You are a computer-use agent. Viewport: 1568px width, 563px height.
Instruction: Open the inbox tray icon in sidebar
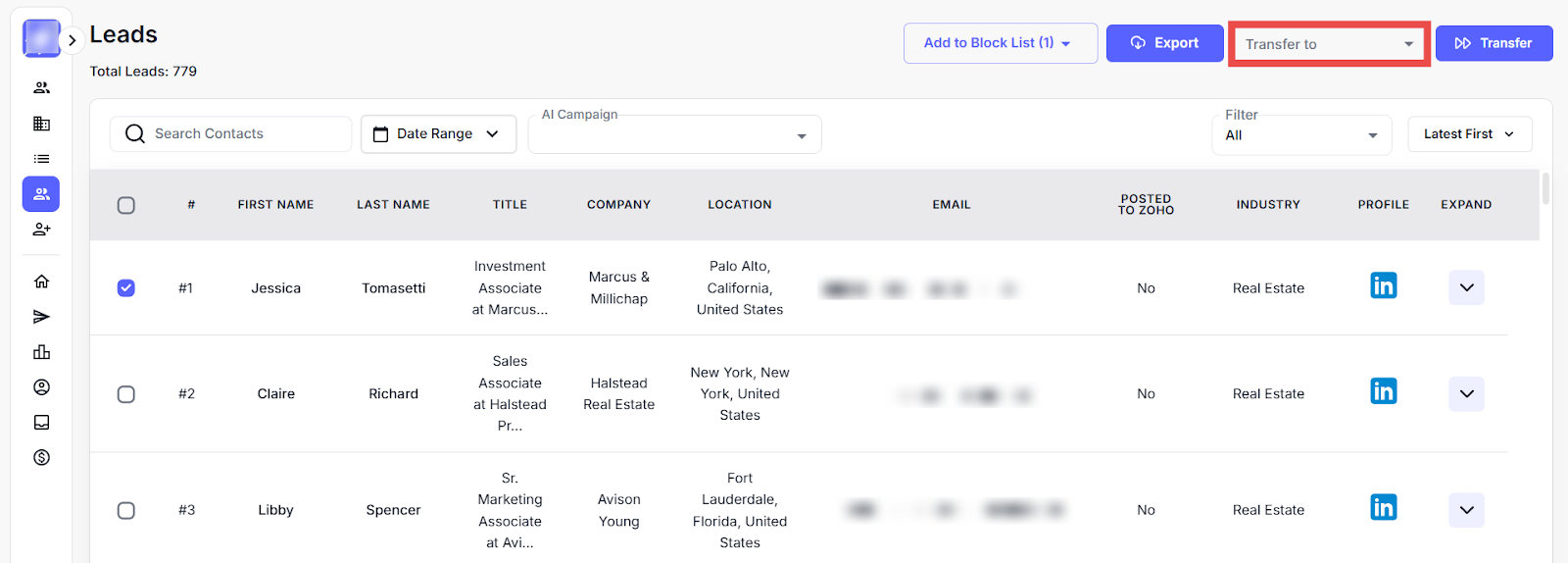point(41,423)
